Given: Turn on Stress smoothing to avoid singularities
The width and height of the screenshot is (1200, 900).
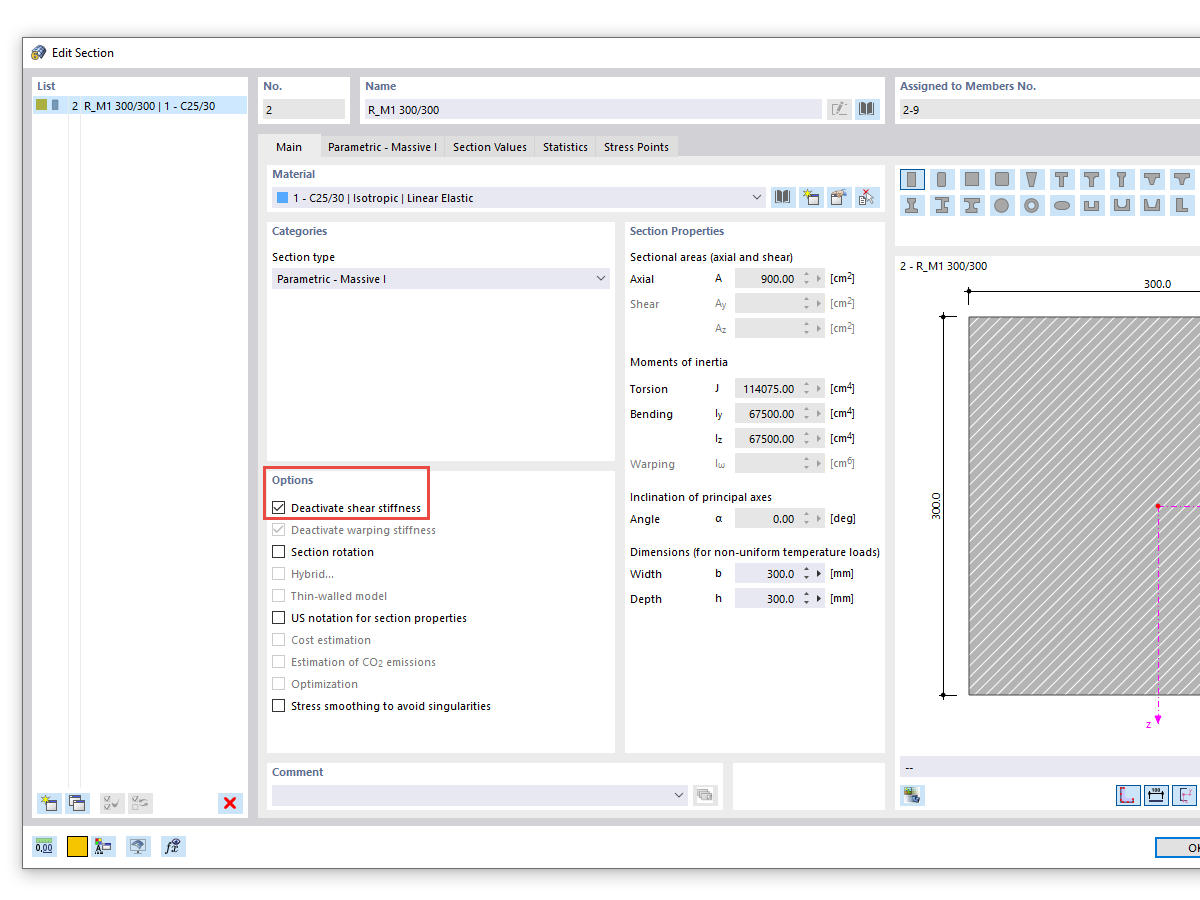Looking at the screenshot, I should coord(278,705).
